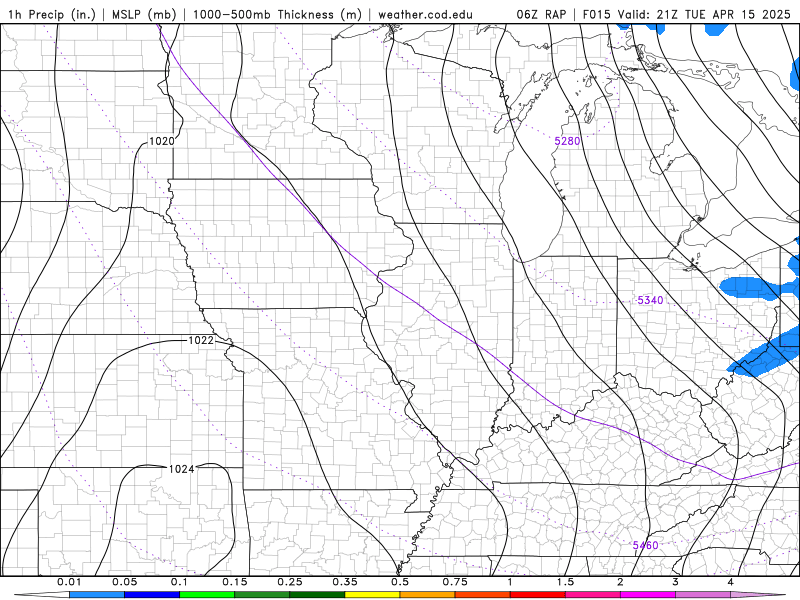
Task: Pick the yellow 0.35 legend swatch
Action: click(372, 595)
